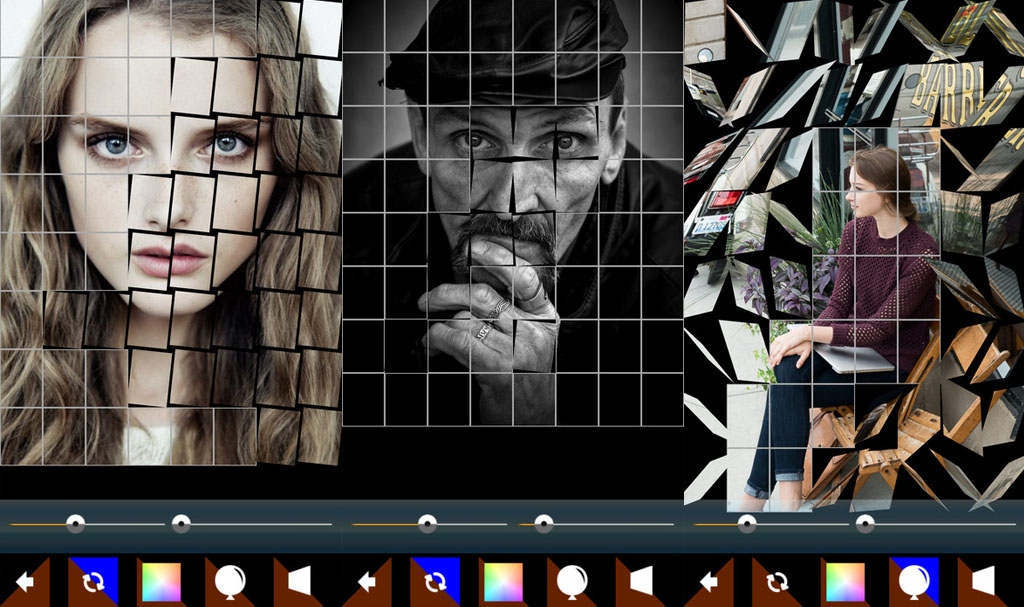Click the black-and-white man photo preview
Viewport: 1024px width, 607px height.
[512, 215]
